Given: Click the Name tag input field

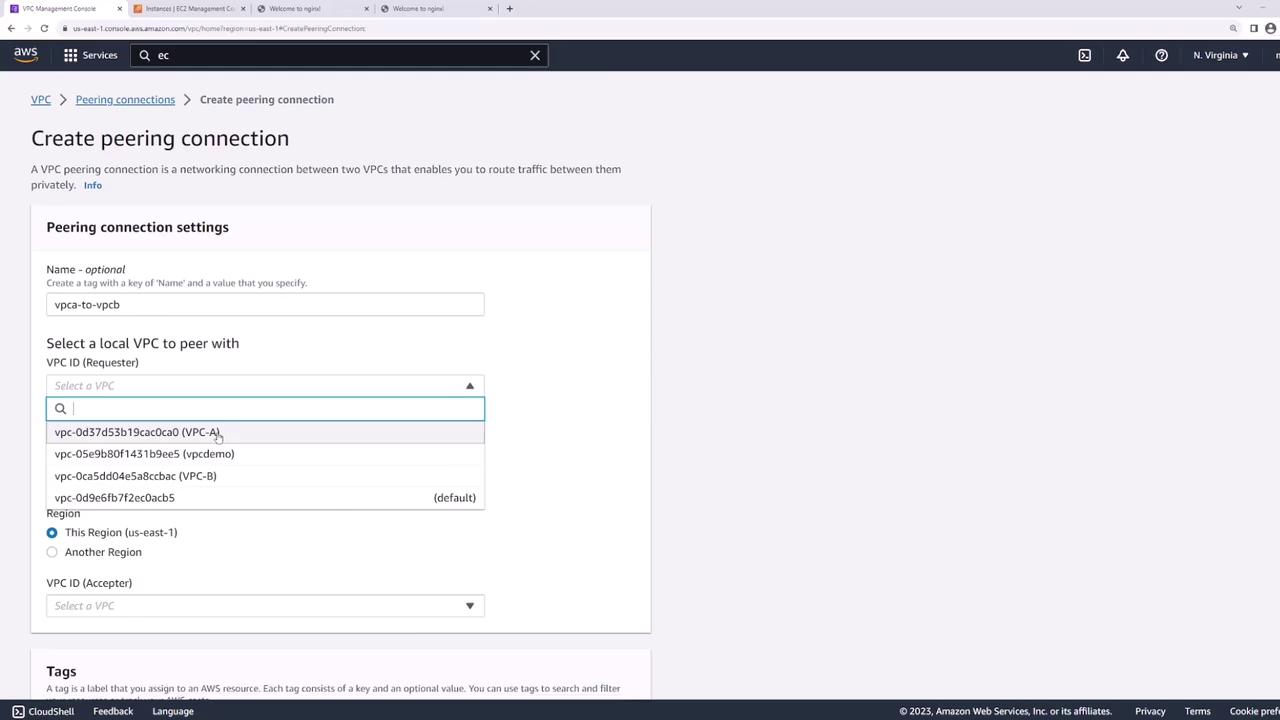Looking at the screenshot, I should tap(265, 305).
